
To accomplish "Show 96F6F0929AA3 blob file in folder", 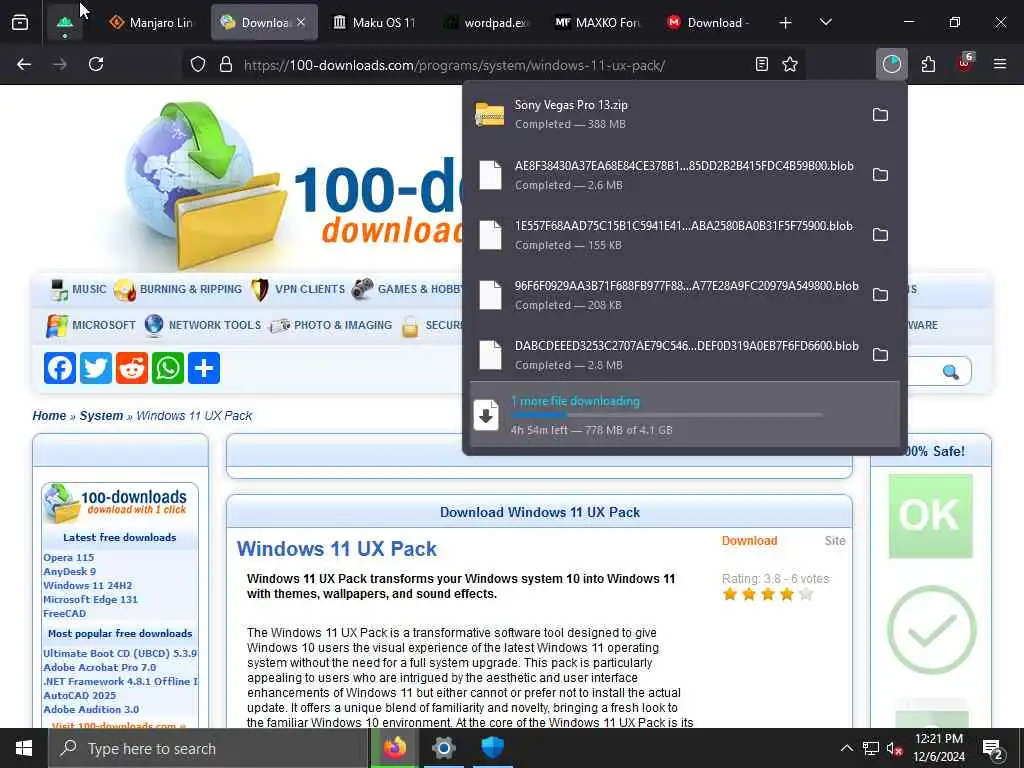I will pos(880,295).
